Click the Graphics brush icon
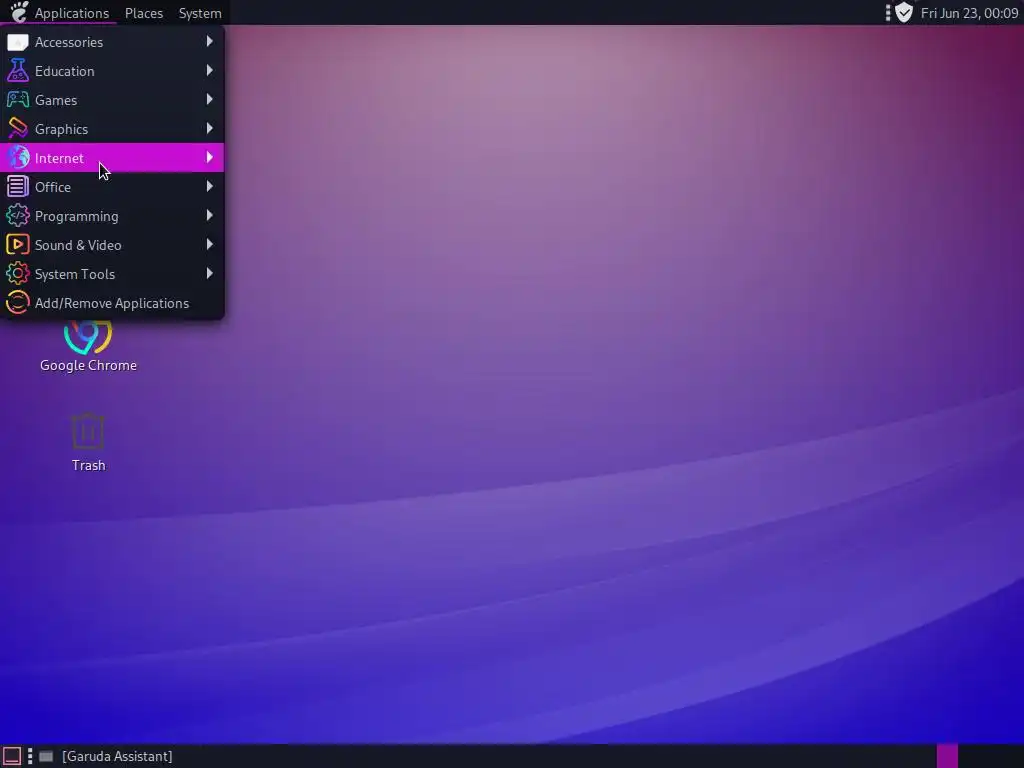This screenshot has height=768, width=1024. (18, 129)
